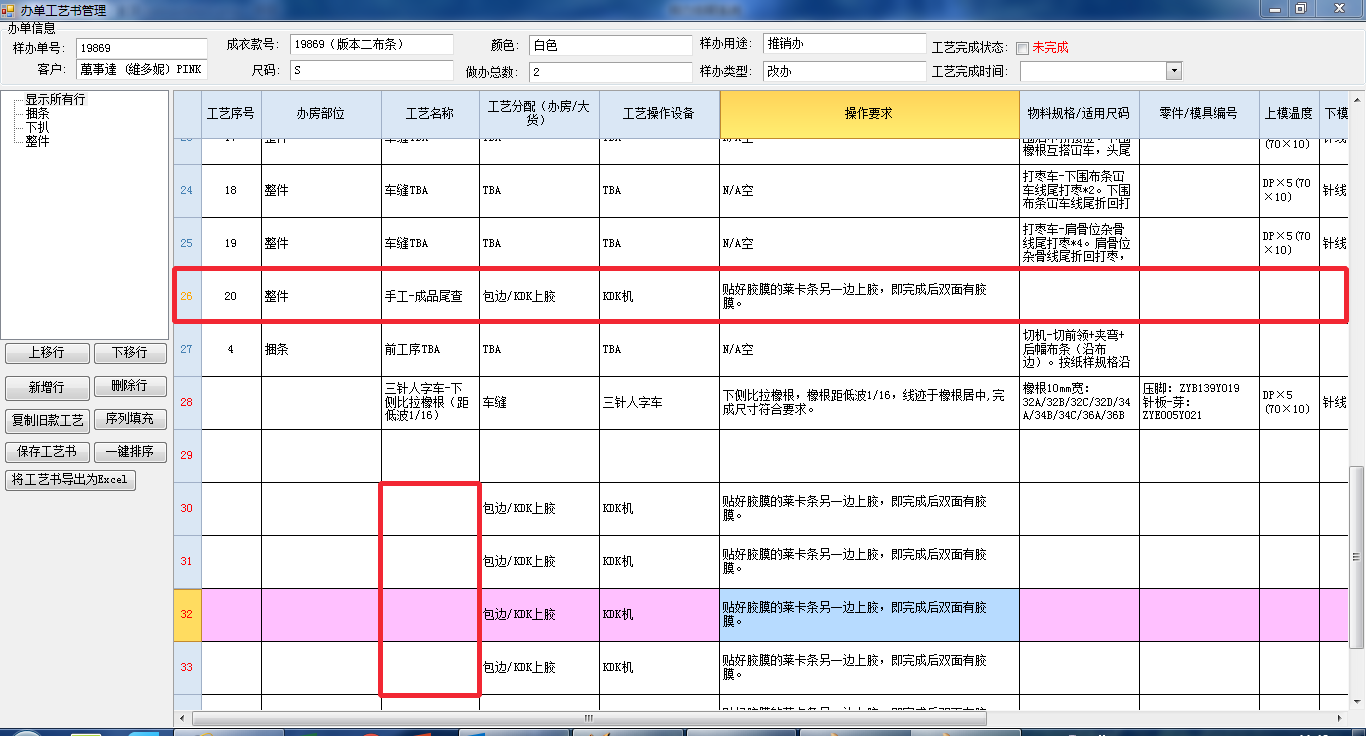Click the 样办单号 input field

[141, 47]
